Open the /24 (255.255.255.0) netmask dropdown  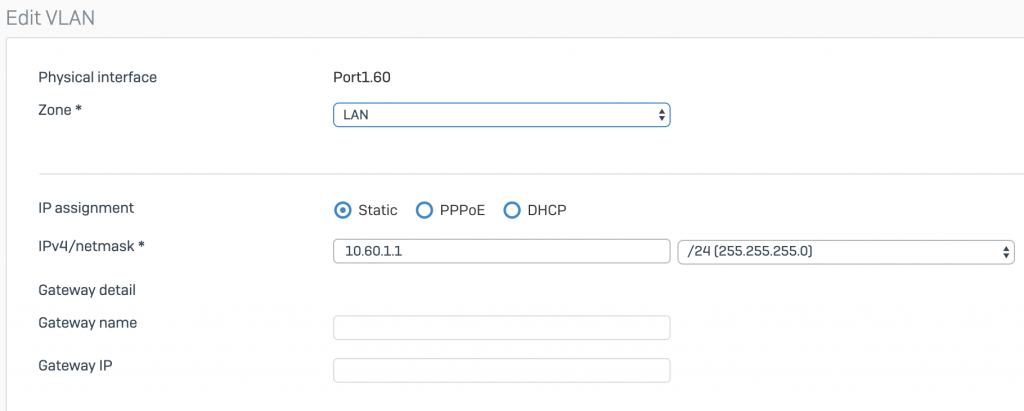tap(846, 251)
